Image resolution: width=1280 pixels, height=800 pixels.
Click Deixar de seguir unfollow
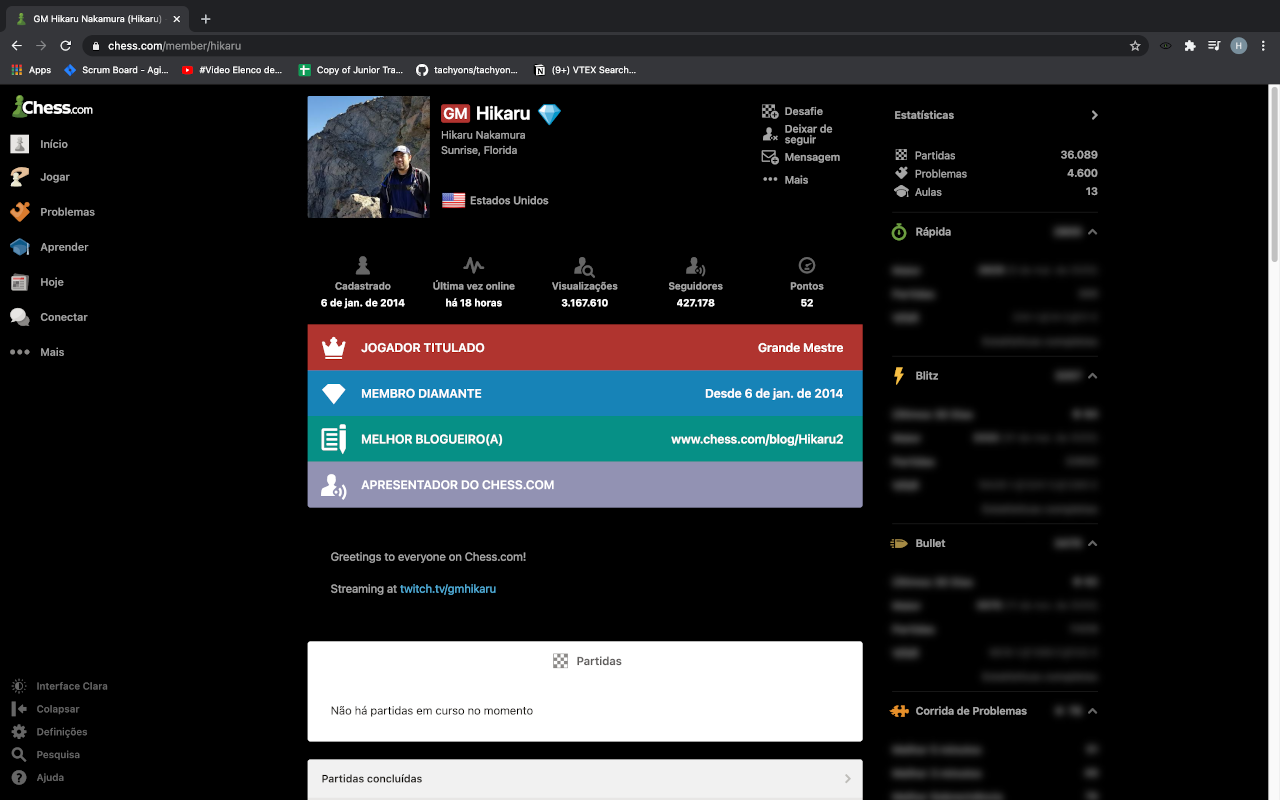(x=797, y=134)
